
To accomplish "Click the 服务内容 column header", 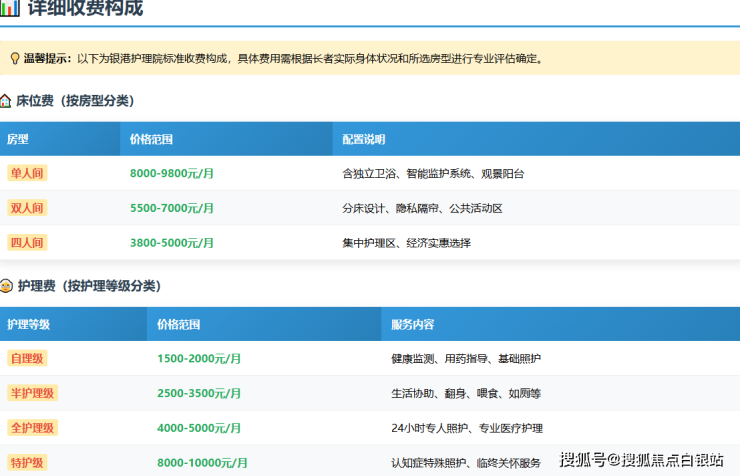I will 412,324.
